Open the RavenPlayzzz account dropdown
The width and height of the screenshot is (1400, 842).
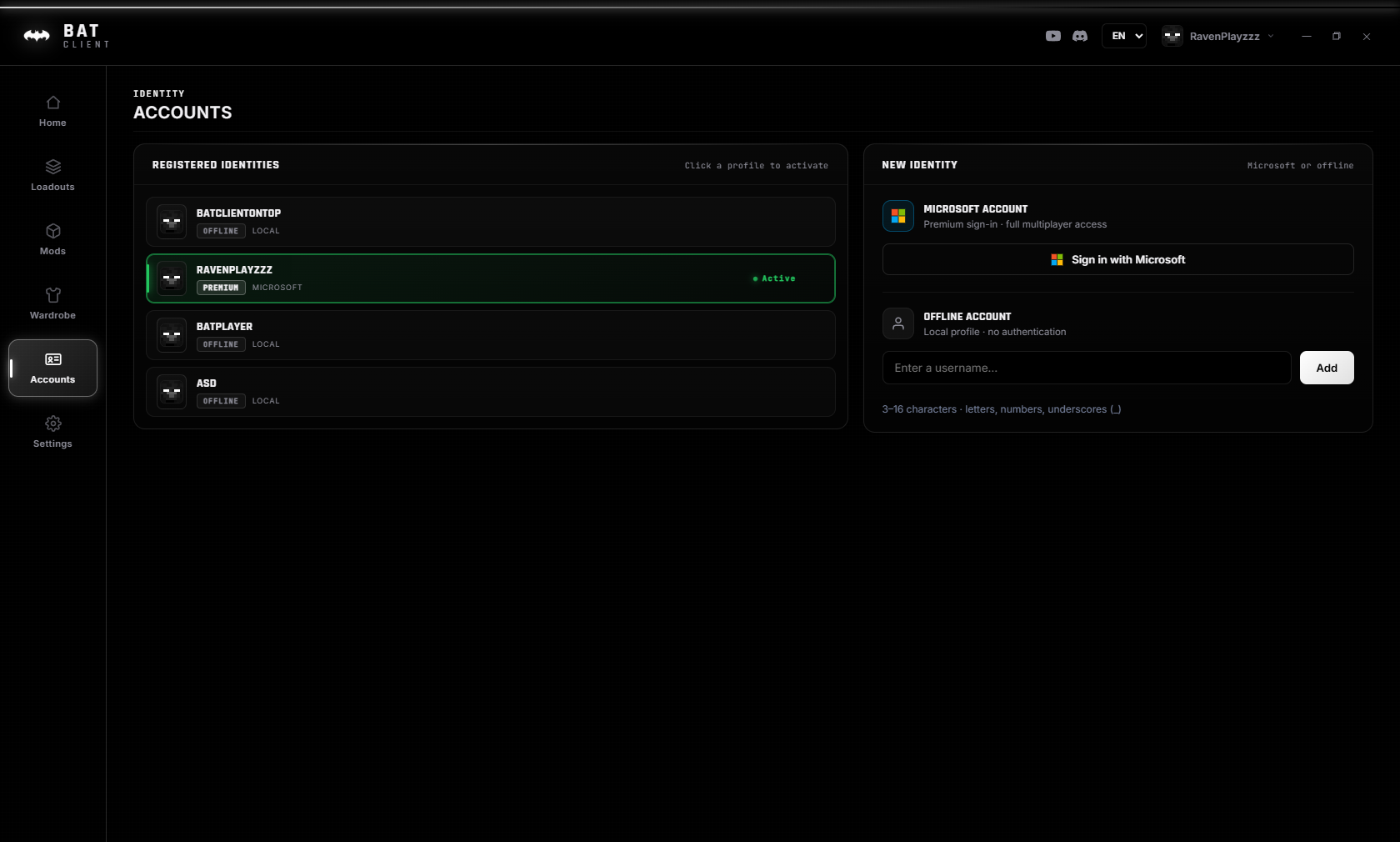click(1218, 36)
